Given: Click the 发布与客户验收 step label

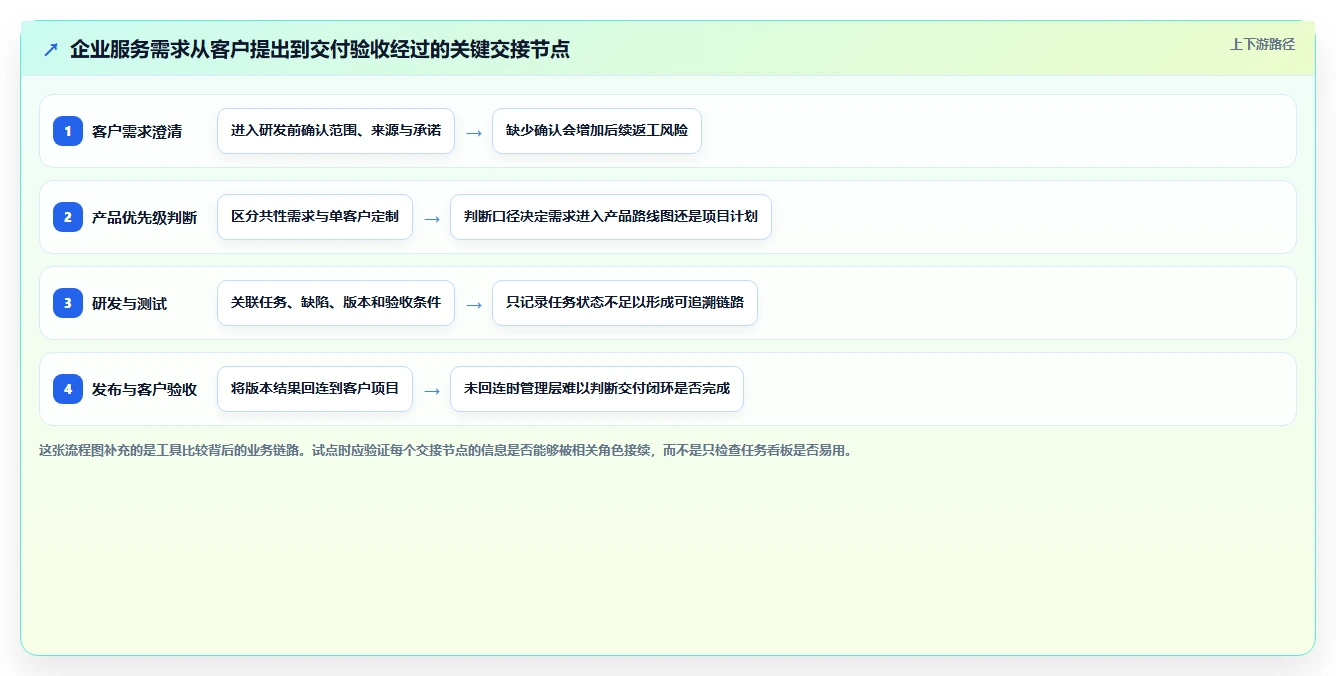Looking at the screenshot, I should click(145, 389).
